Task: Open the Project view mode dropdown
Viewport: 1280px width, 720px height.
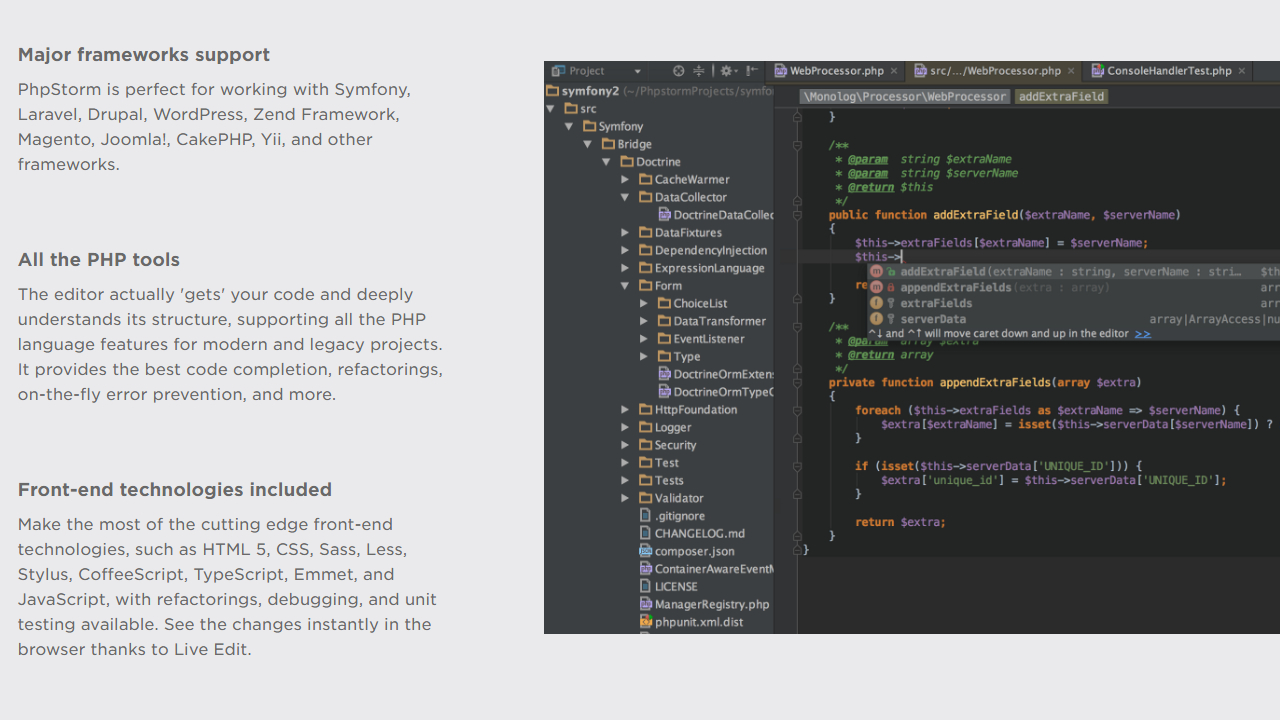Action: pos(638,71)
